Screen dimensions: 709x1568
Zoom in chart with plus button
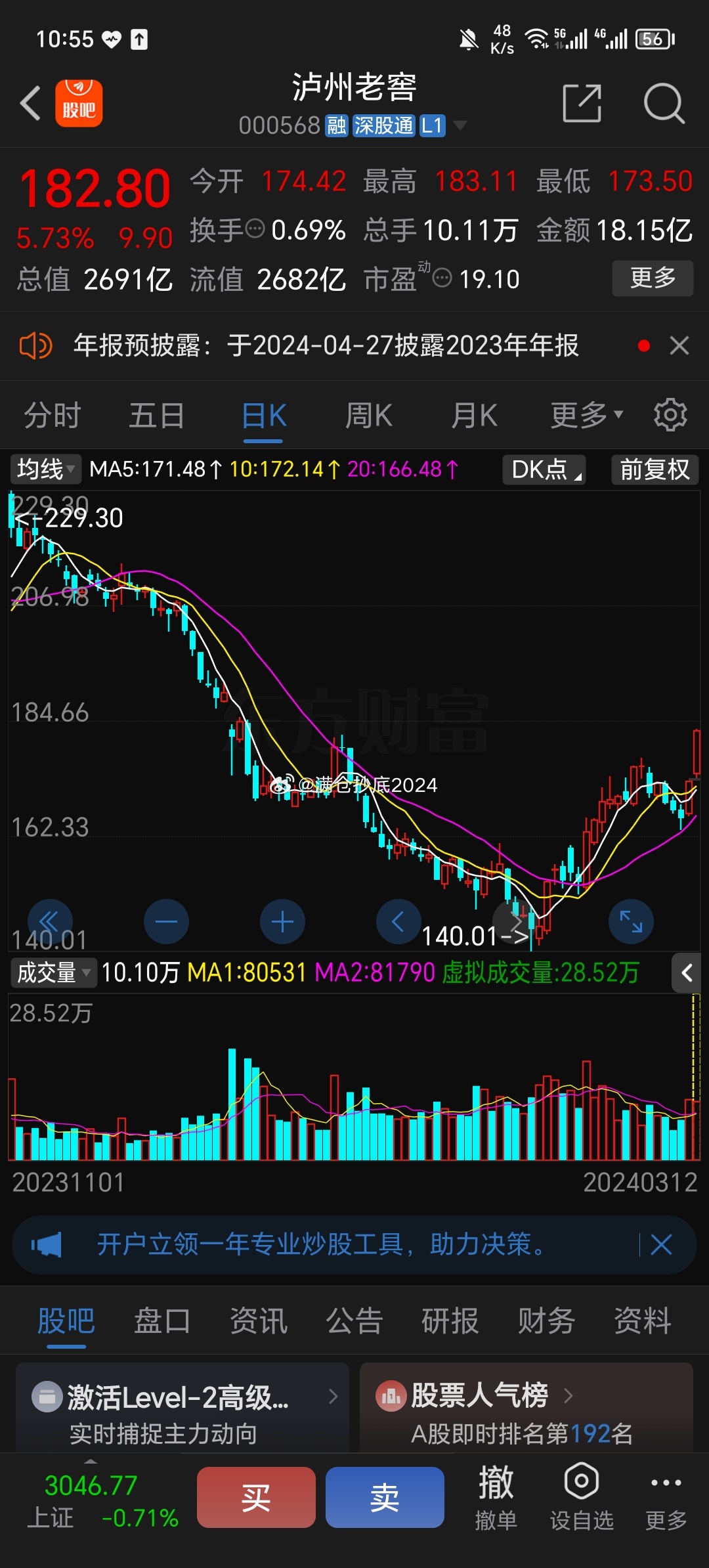pos(282,922)
